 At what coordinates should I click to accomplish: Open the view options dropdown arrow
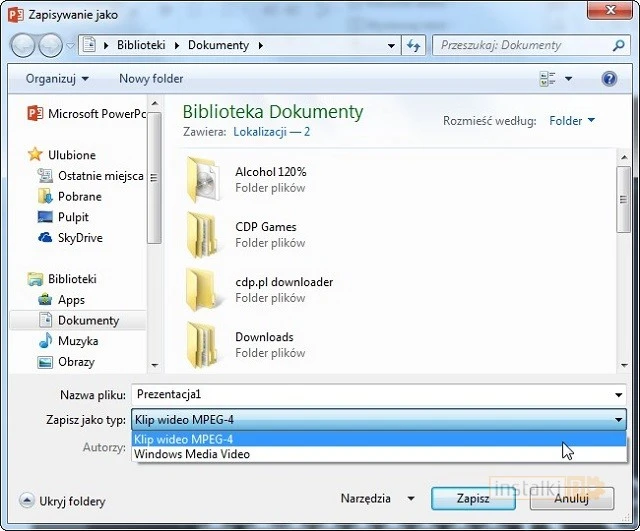[x=568, y=78]
